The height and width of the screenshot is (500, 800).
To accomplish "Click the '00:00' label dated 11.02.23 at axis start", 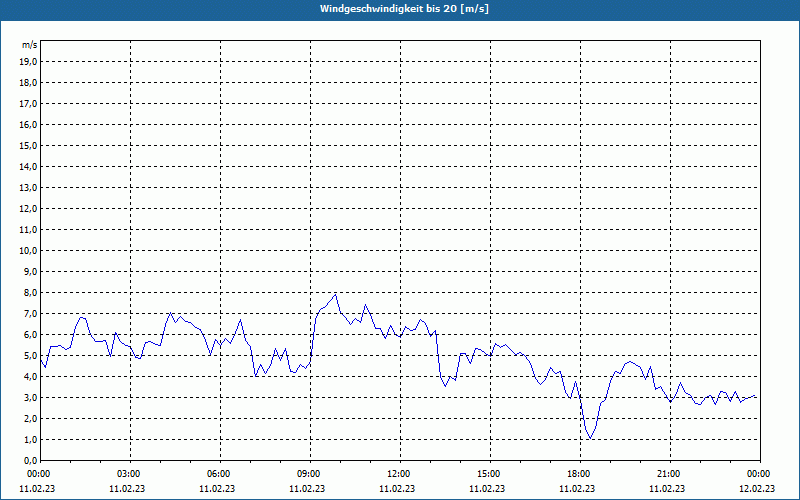I will click(39, 474).
